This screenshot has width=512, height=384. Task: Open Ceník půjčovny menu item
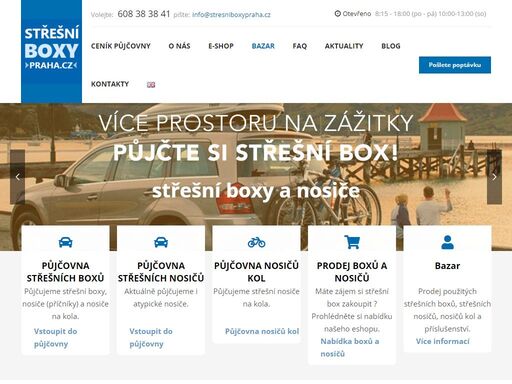pyautogui.click(x=121, y=46)
